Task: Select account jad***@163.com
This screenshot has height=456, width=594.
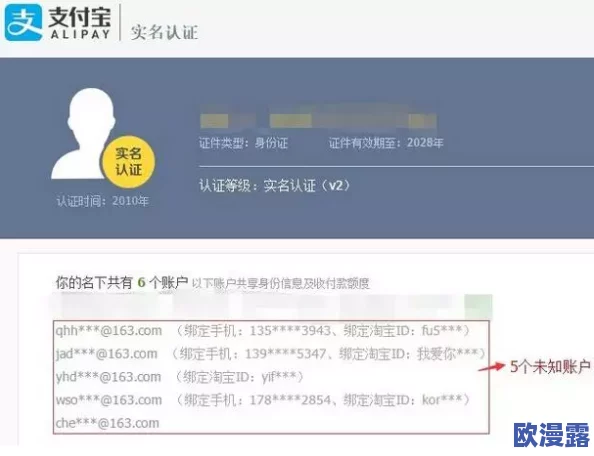Action: click(106, 354)
